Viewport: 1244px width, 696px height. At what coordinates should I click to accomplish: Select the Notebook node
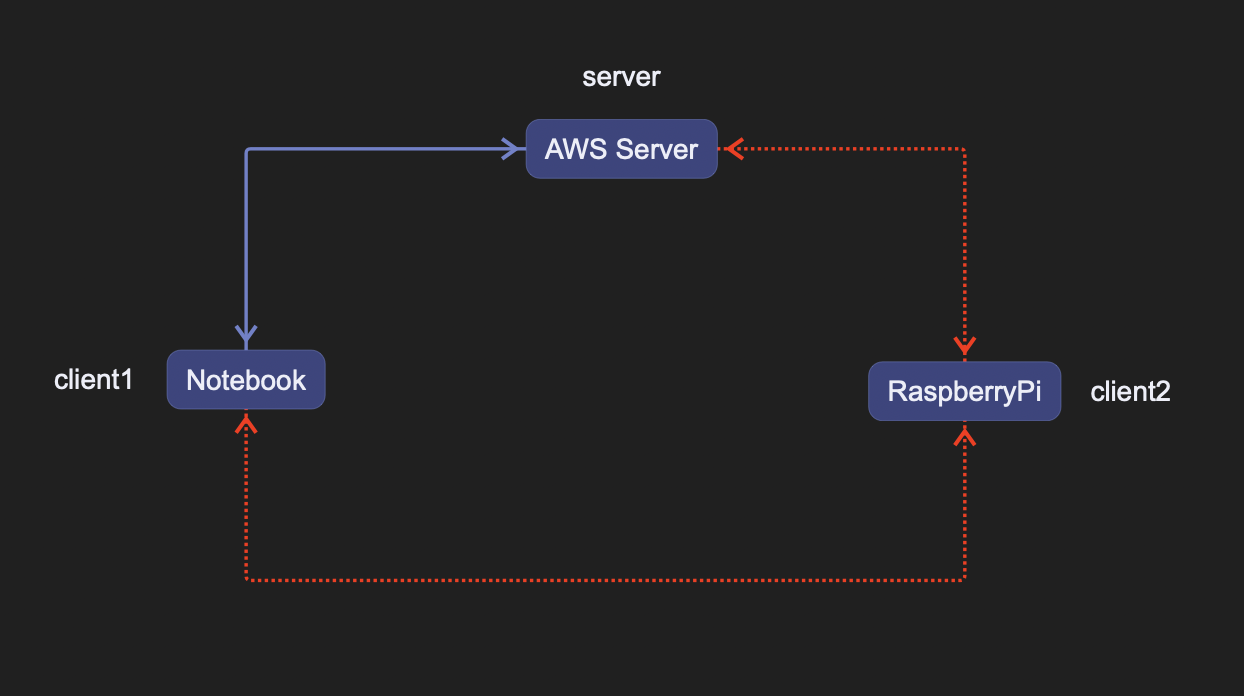pos(246,379)
